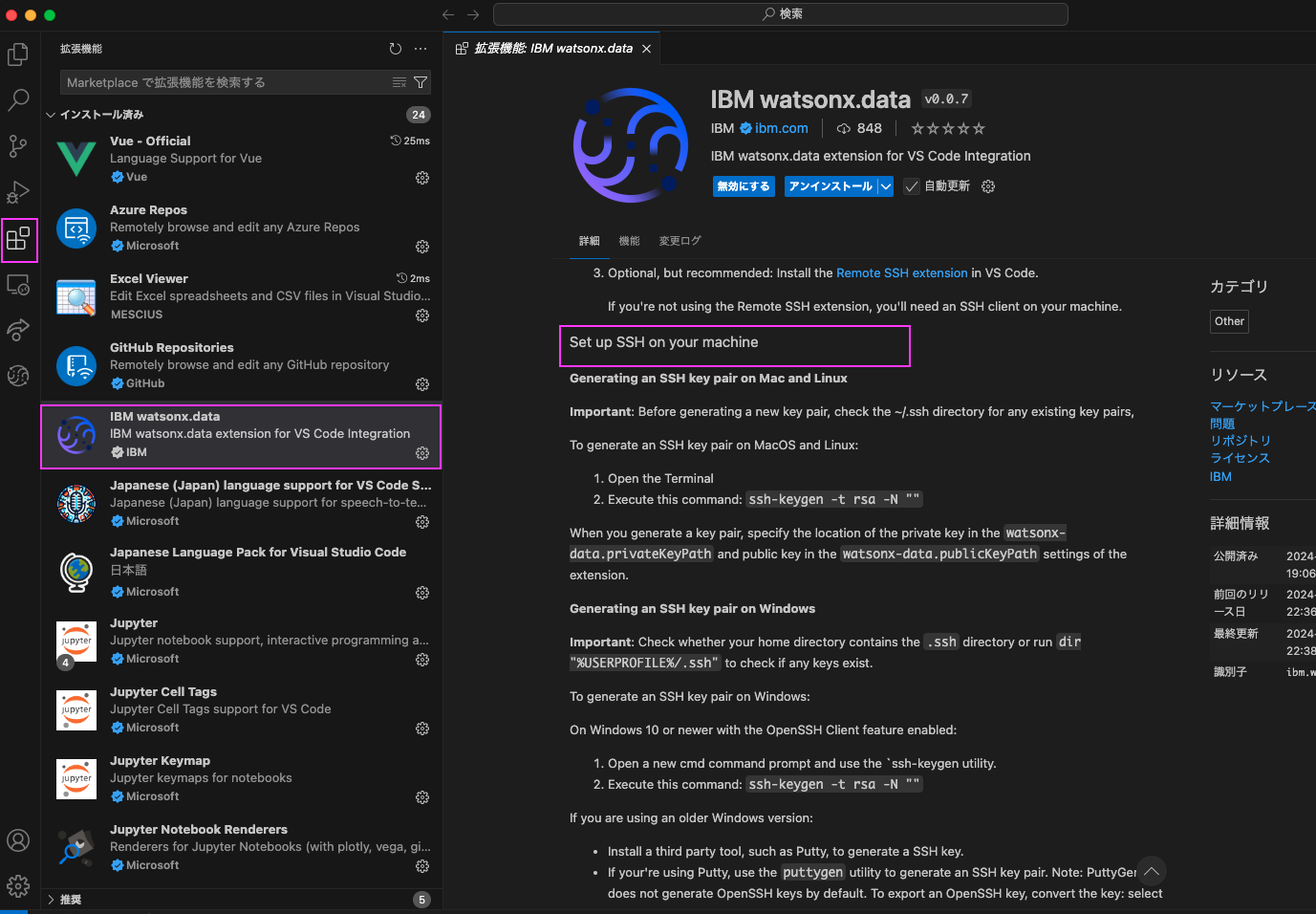This screenshot has width=1316, height=914.
Task: Select the Jupyter Cell Tags extension
Action: pos(241,710)
